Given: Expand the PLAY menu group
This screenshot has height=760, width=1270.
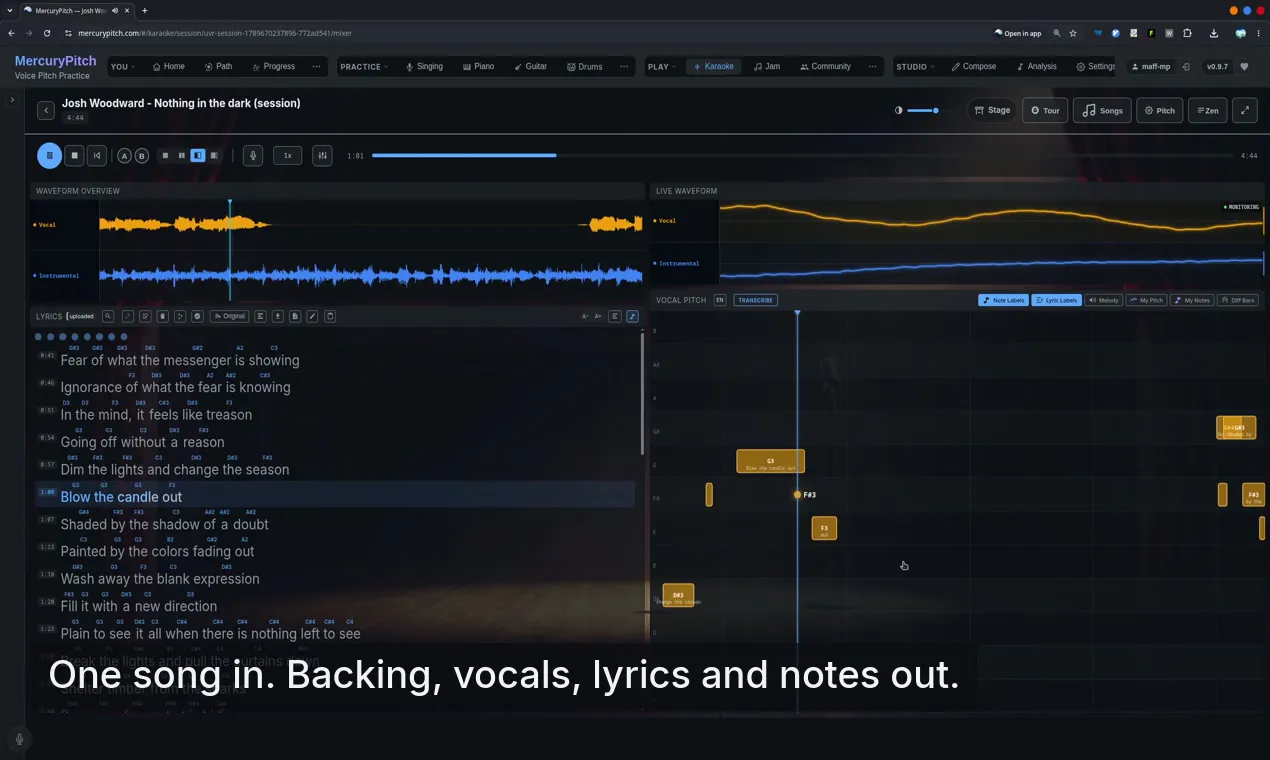Looking at the screenshot, I should tap(662, 67).
